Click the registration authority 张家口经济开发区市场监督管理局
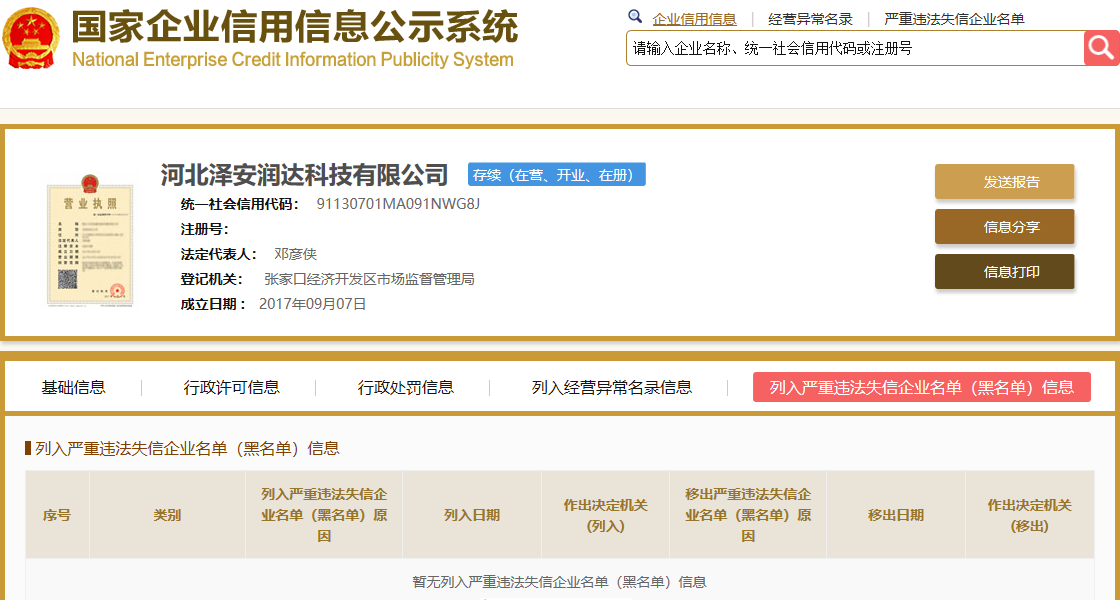This screenshot has height=600, width=1120. click(369, 279)
